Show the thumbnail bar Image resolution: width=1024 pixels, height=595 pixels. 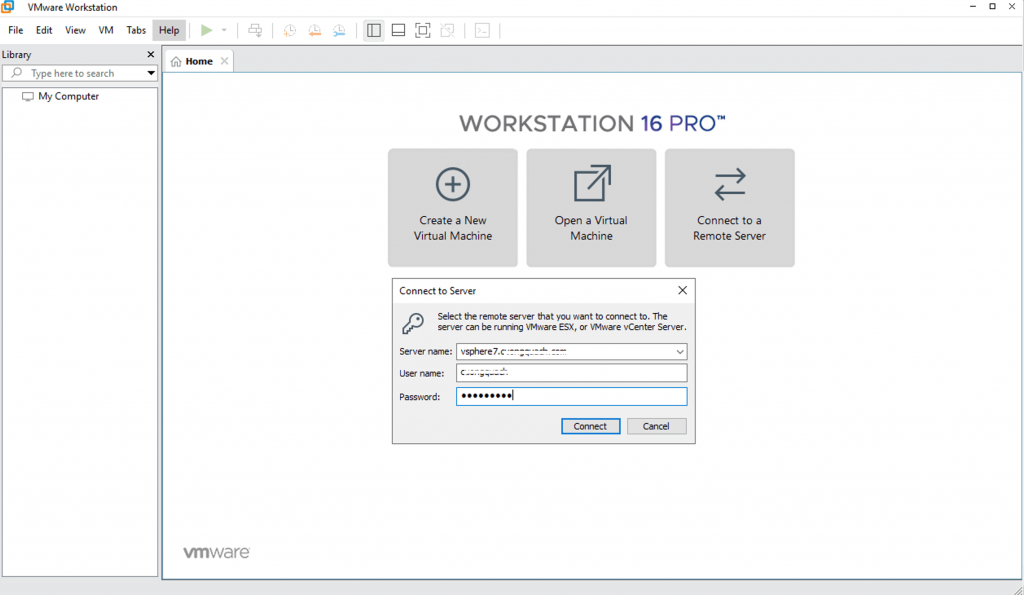pyautogui.click(x=397, y=30)
